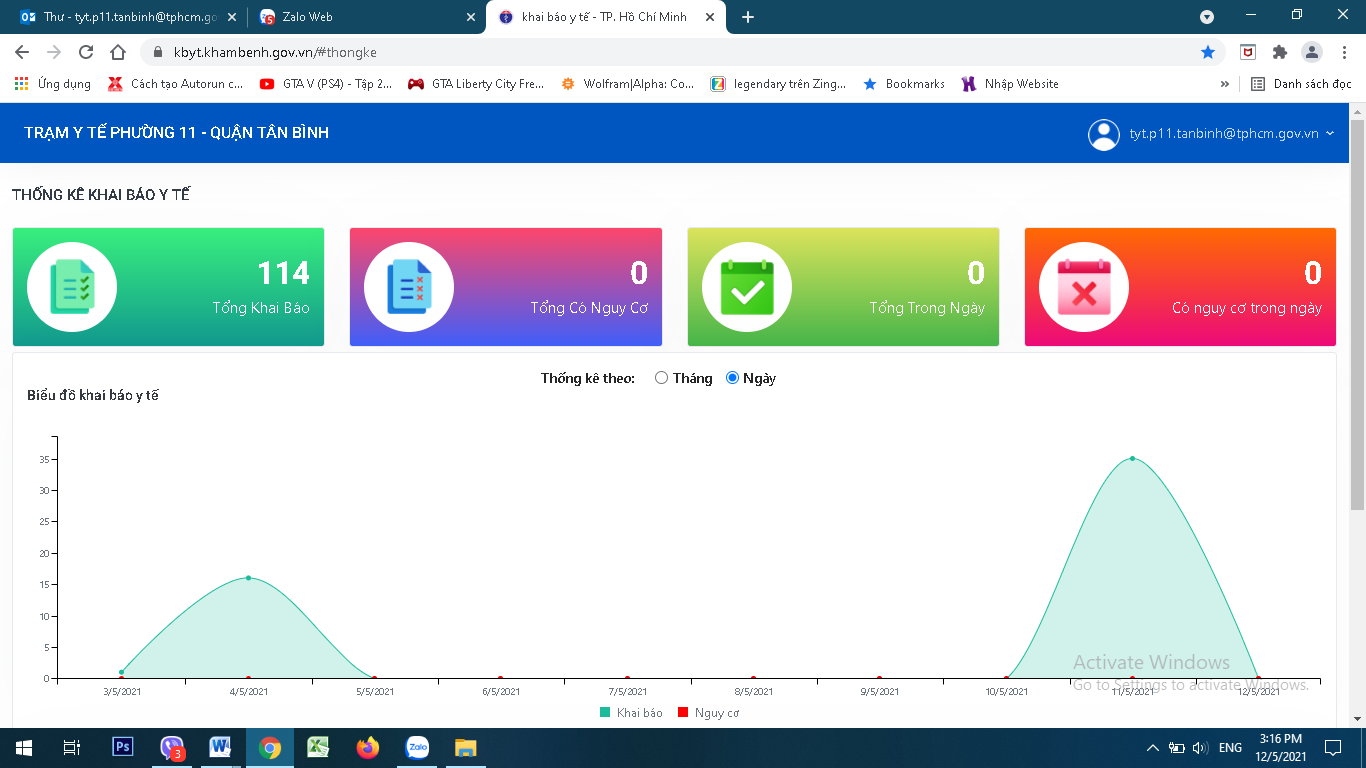
Task: Click the TRẠM Y TẾ PHƯỜNG 11 title
Action: point(176,133)
